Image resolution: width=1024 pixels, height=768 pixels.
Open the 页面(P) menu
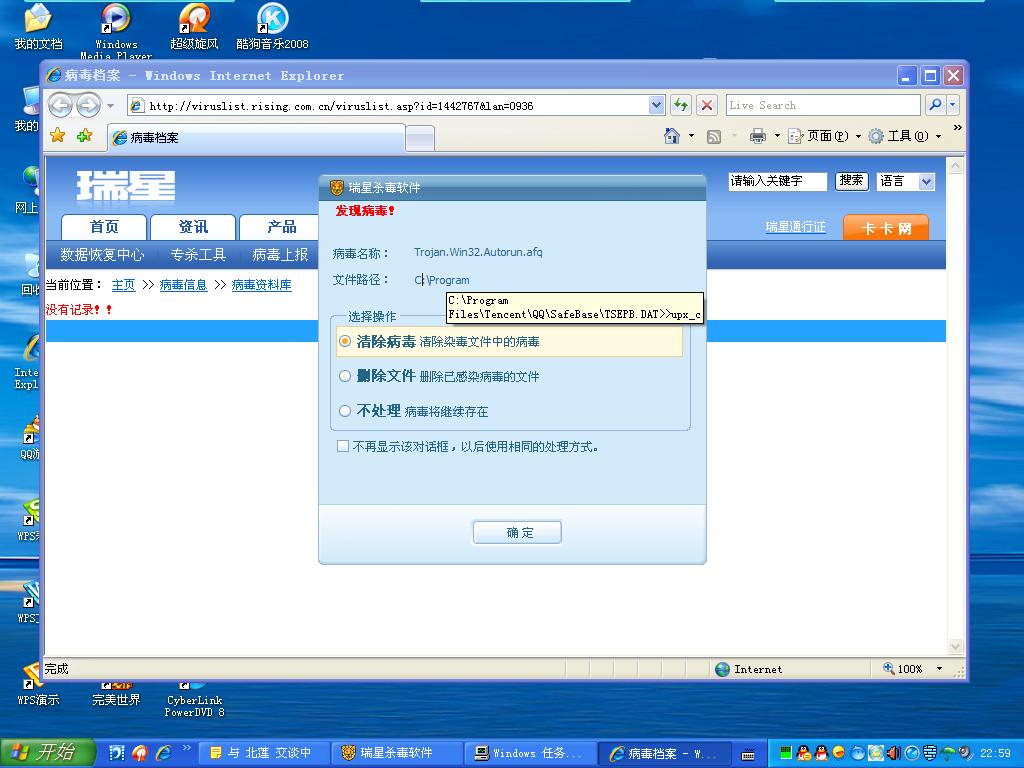click(824, 136)
